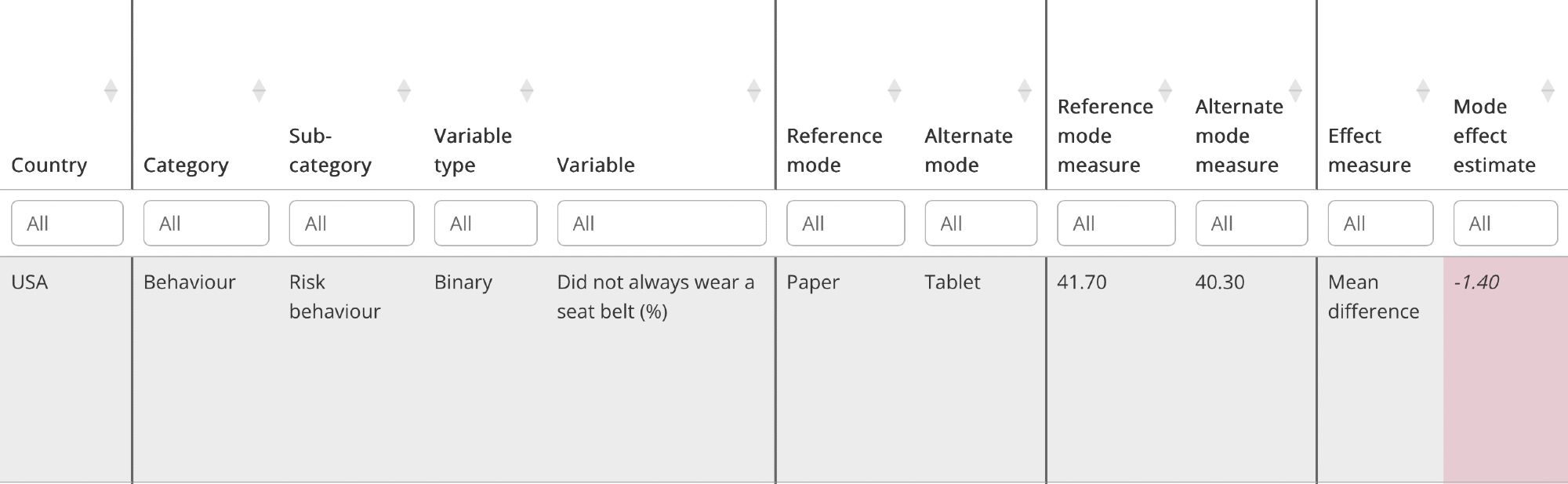Click the Mode effect estimate header

pyautogui.click(x=1494, y=136)
